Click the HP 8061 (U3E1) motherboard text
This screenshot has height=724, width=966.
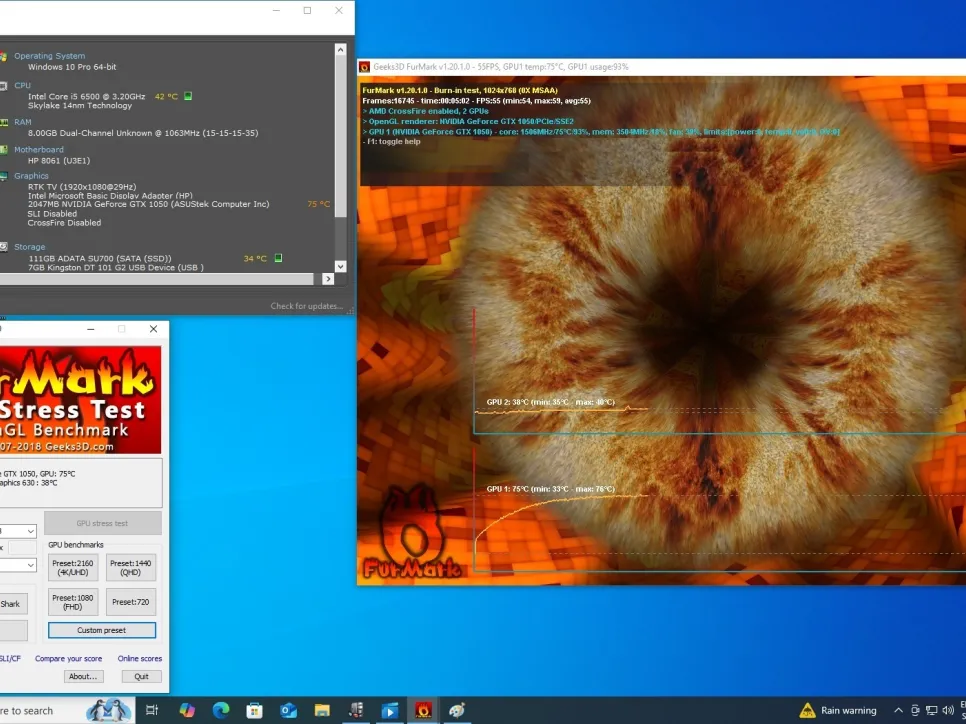pos(59,160)
